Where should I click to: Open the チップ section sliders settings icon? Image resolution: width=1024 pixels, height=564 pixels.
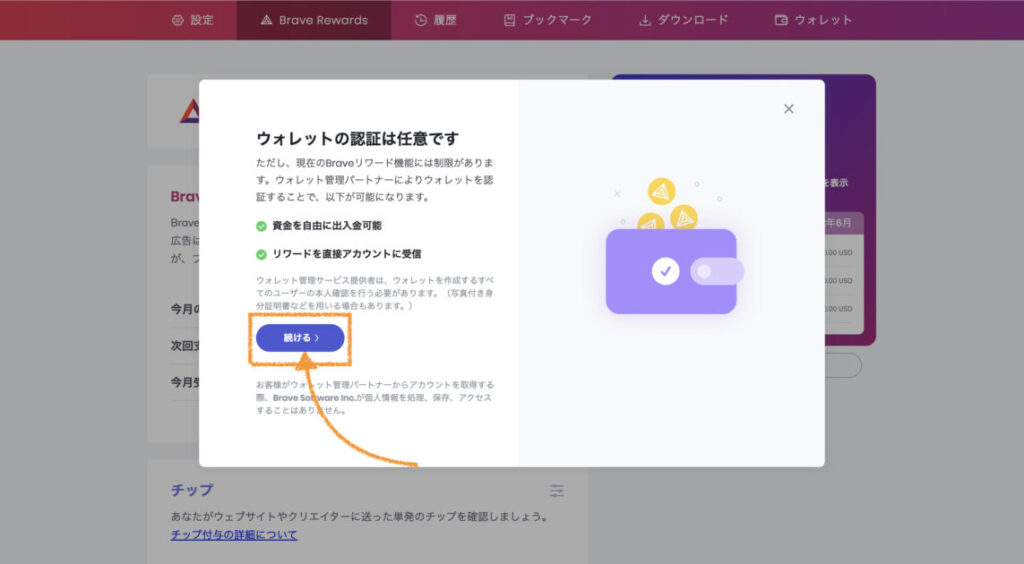pos(557,490)
